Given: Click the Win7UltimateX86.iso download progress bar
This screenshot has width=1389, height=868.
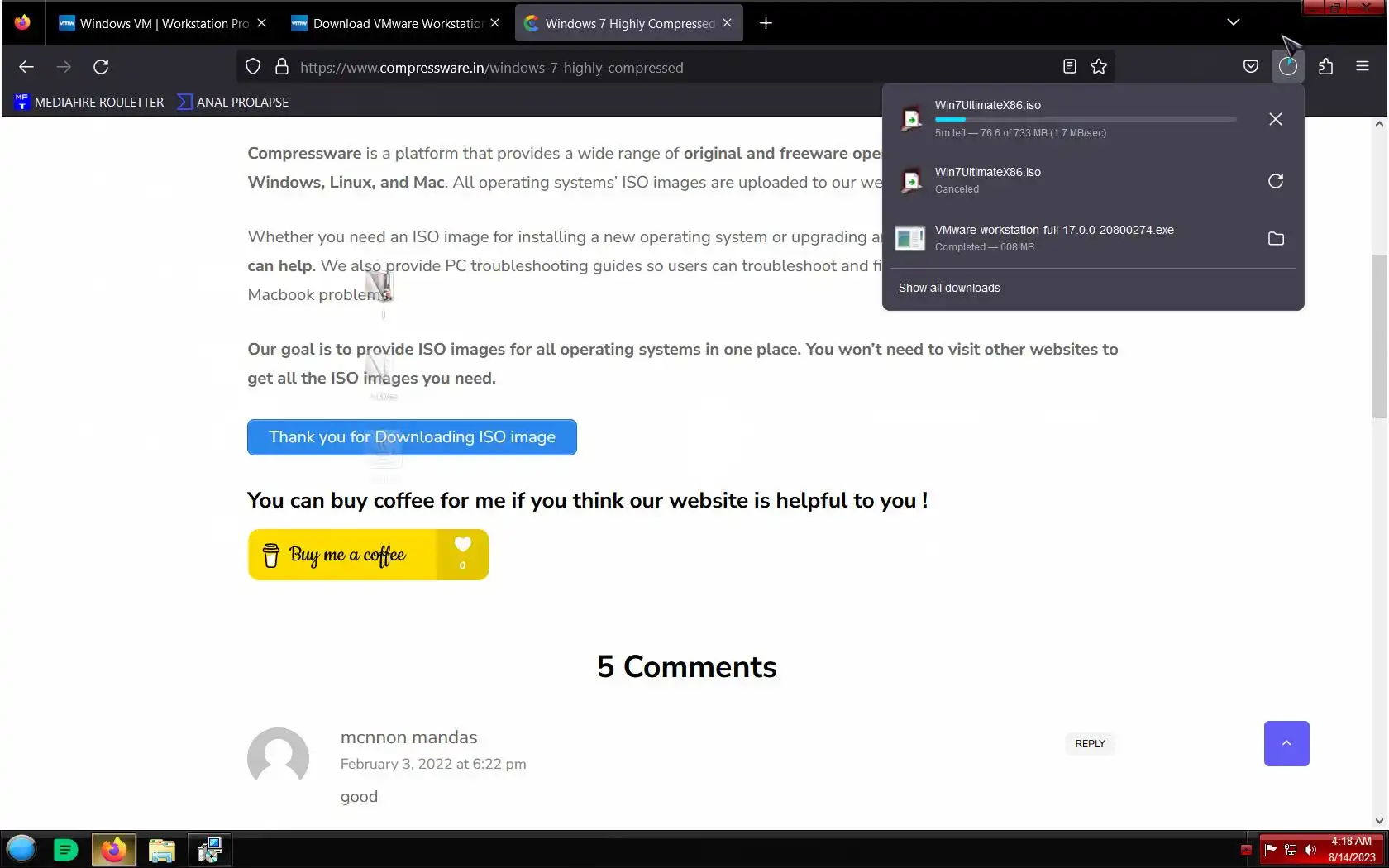Looking at the screenshot, I should point(1086,120).
